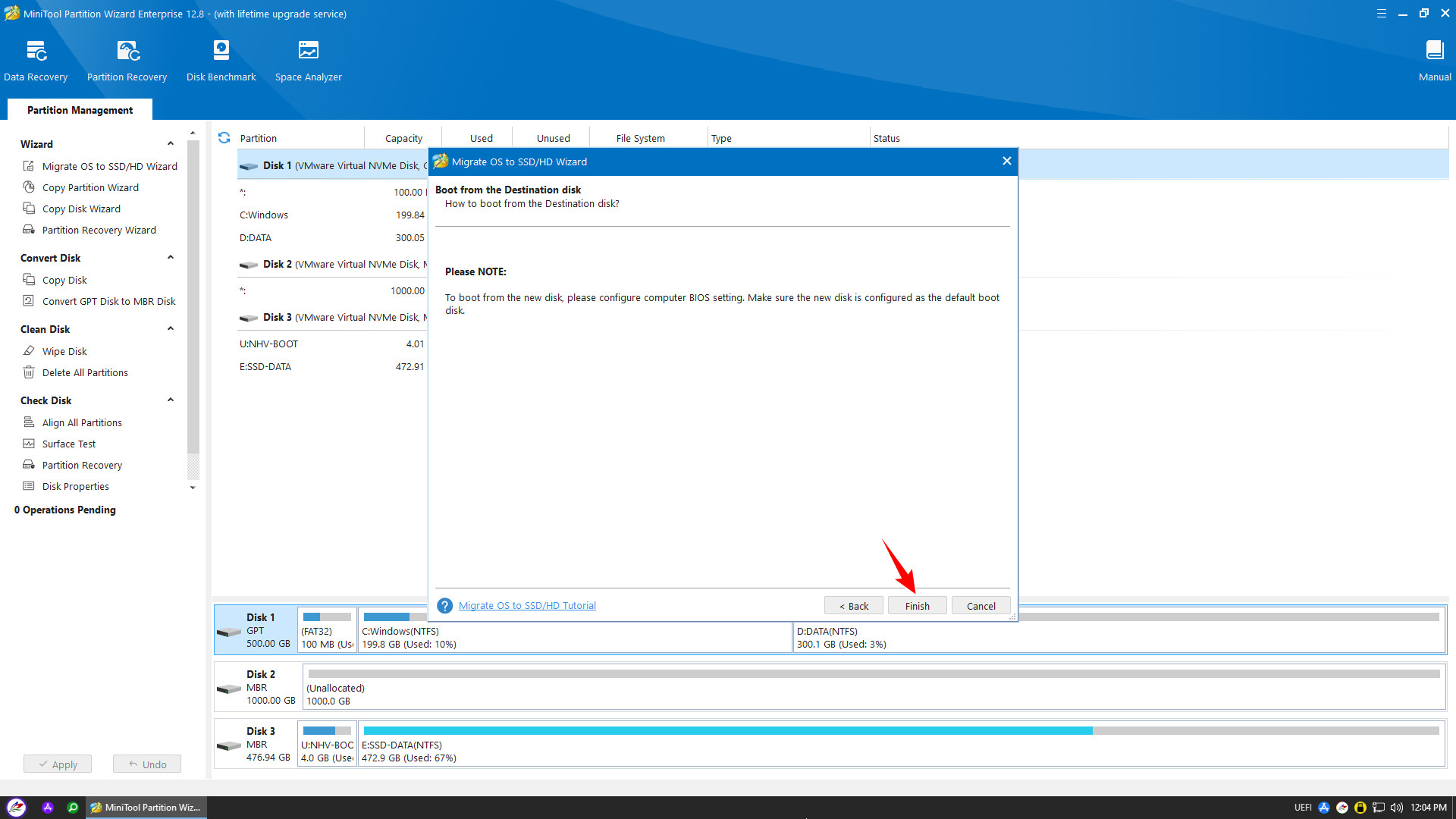Click the Finish button

pos(917,606)
